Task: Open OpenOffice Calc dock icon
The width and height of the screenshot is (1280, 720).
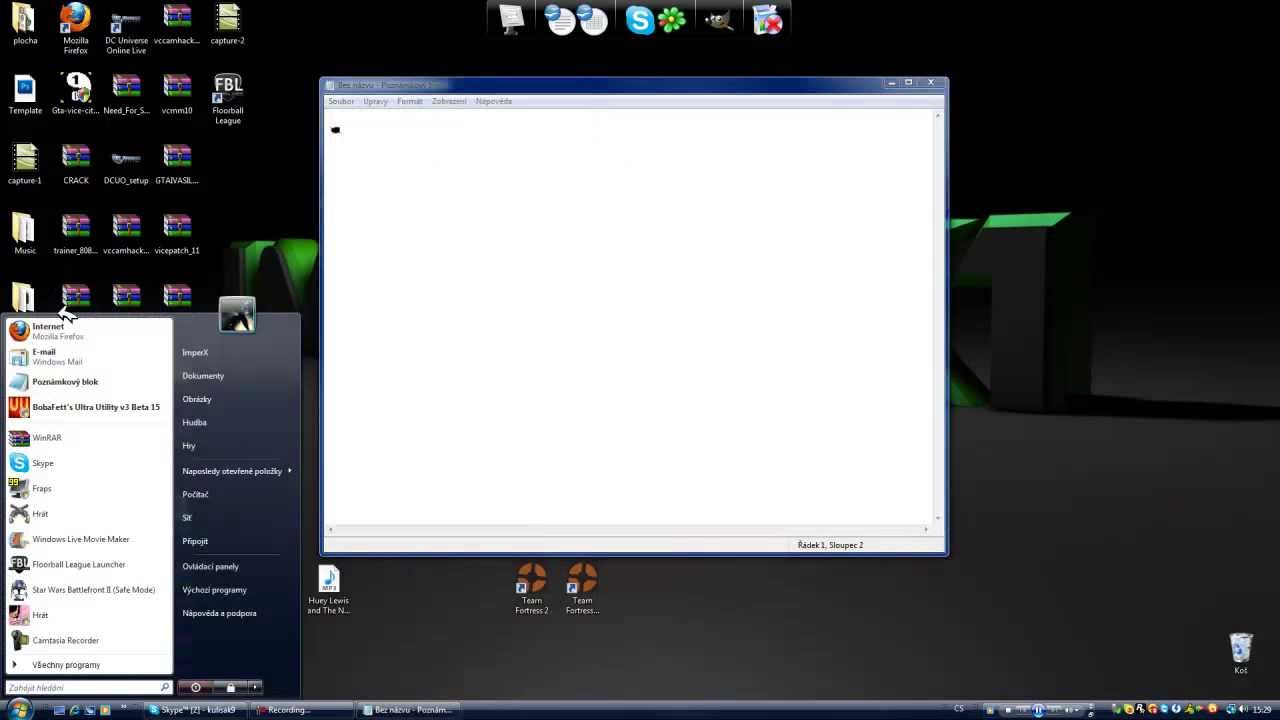Action: coord(592,20)
